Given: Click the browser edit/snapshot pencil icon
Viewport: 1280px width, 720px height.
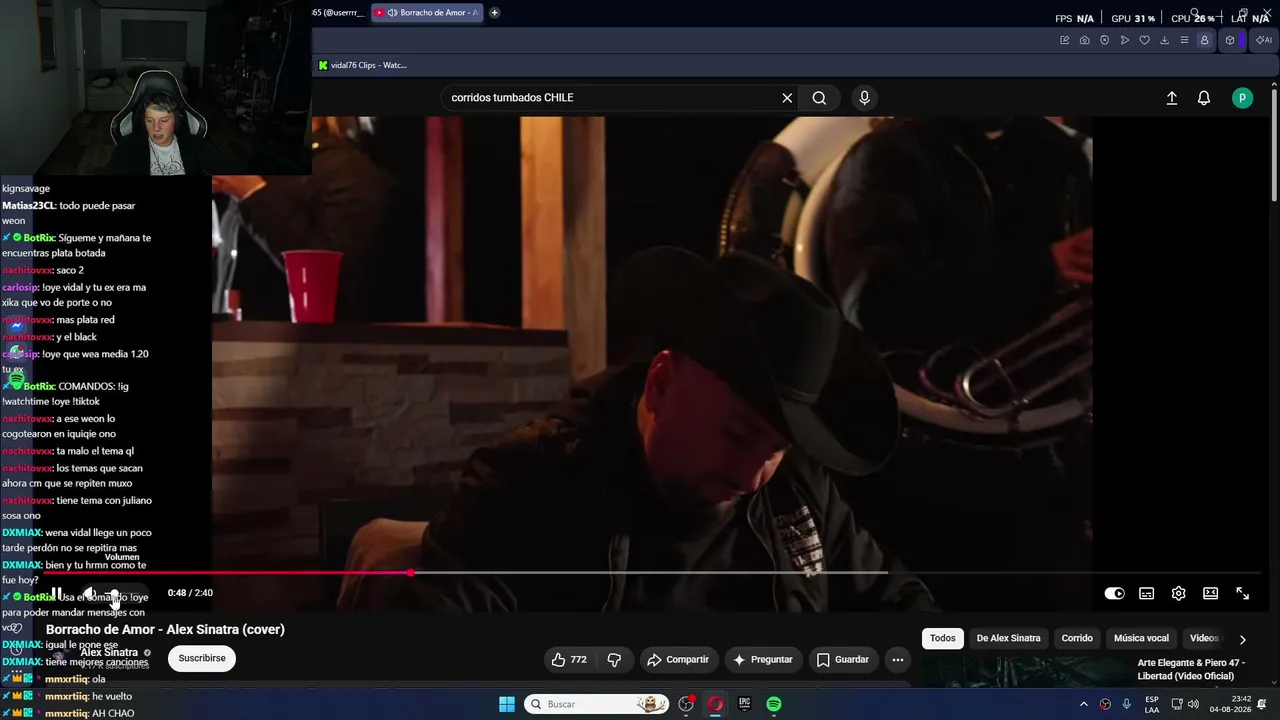Looking at the screenshot, I should 1064,40.
